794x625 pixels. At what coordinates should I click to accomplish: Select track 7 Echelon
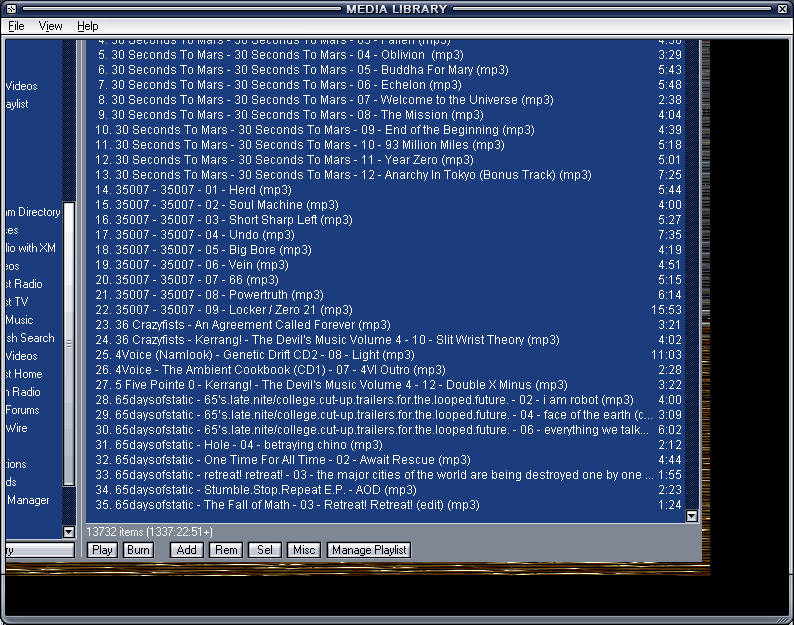[x=386, y=85]
